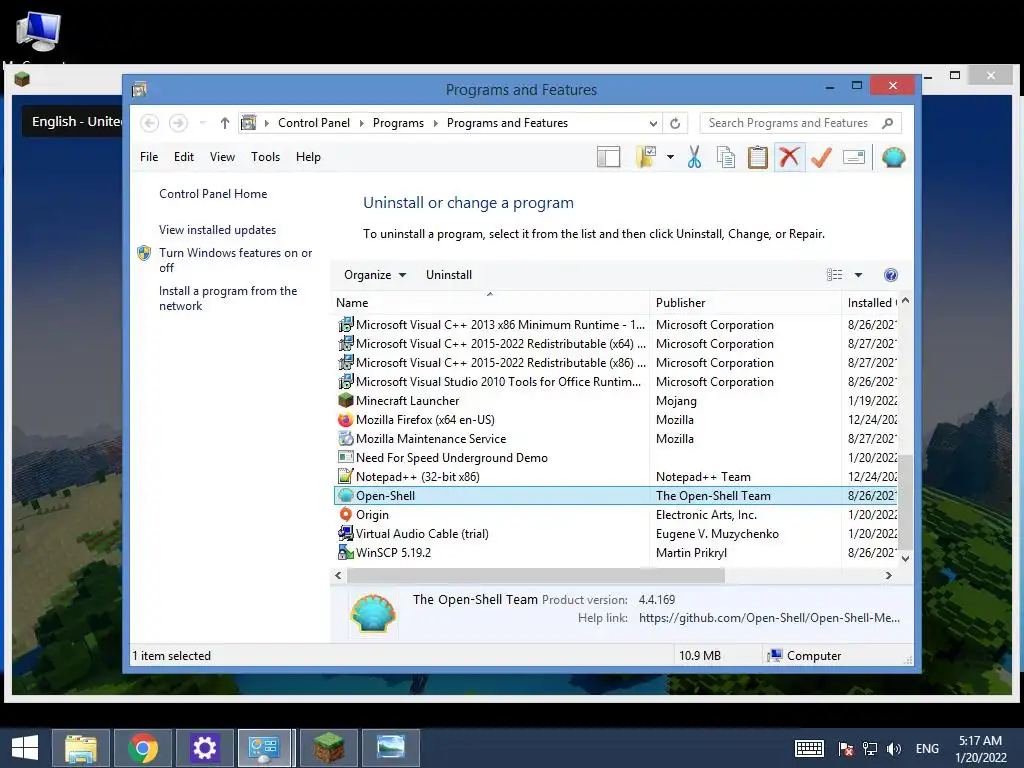Open the view options dropdown arrow
This screenshot has height=768, width=1024.
click(858, 275)
